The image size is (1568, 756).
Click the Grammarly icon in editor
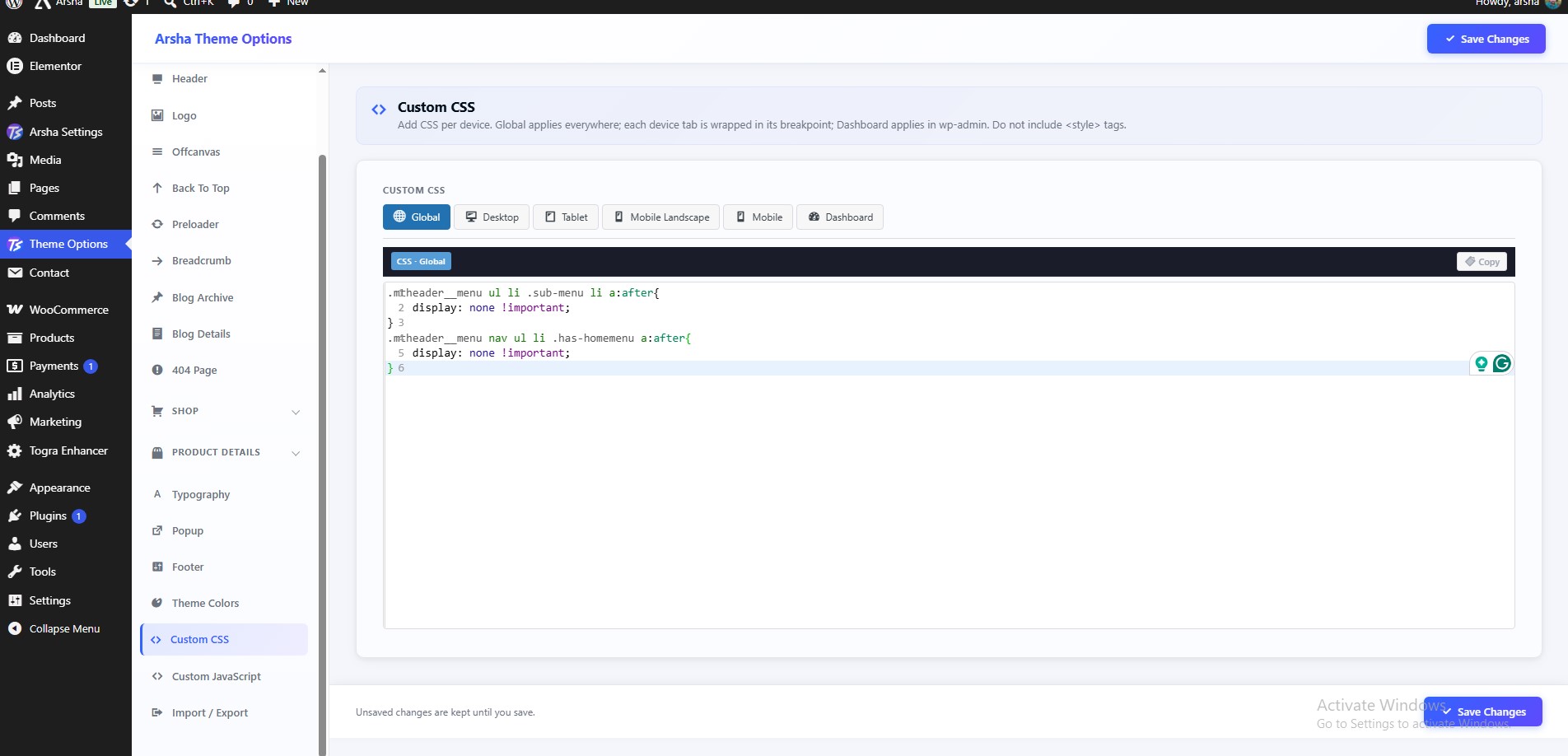[1501, 363]
